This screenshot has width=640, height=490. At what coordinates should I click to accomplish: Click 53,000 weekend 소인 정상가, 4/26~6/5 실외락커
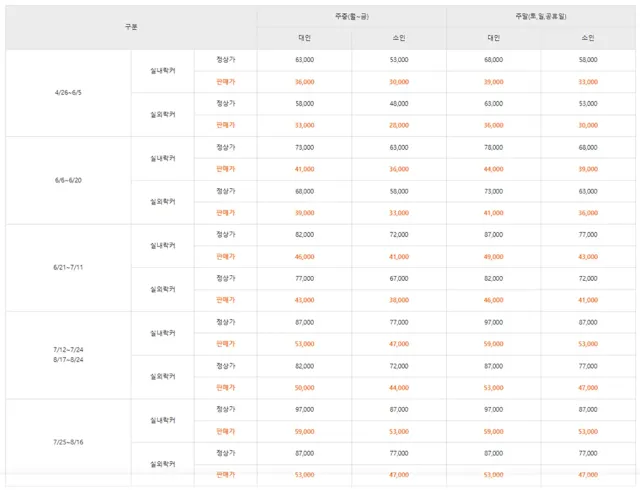tap(588, 104)
